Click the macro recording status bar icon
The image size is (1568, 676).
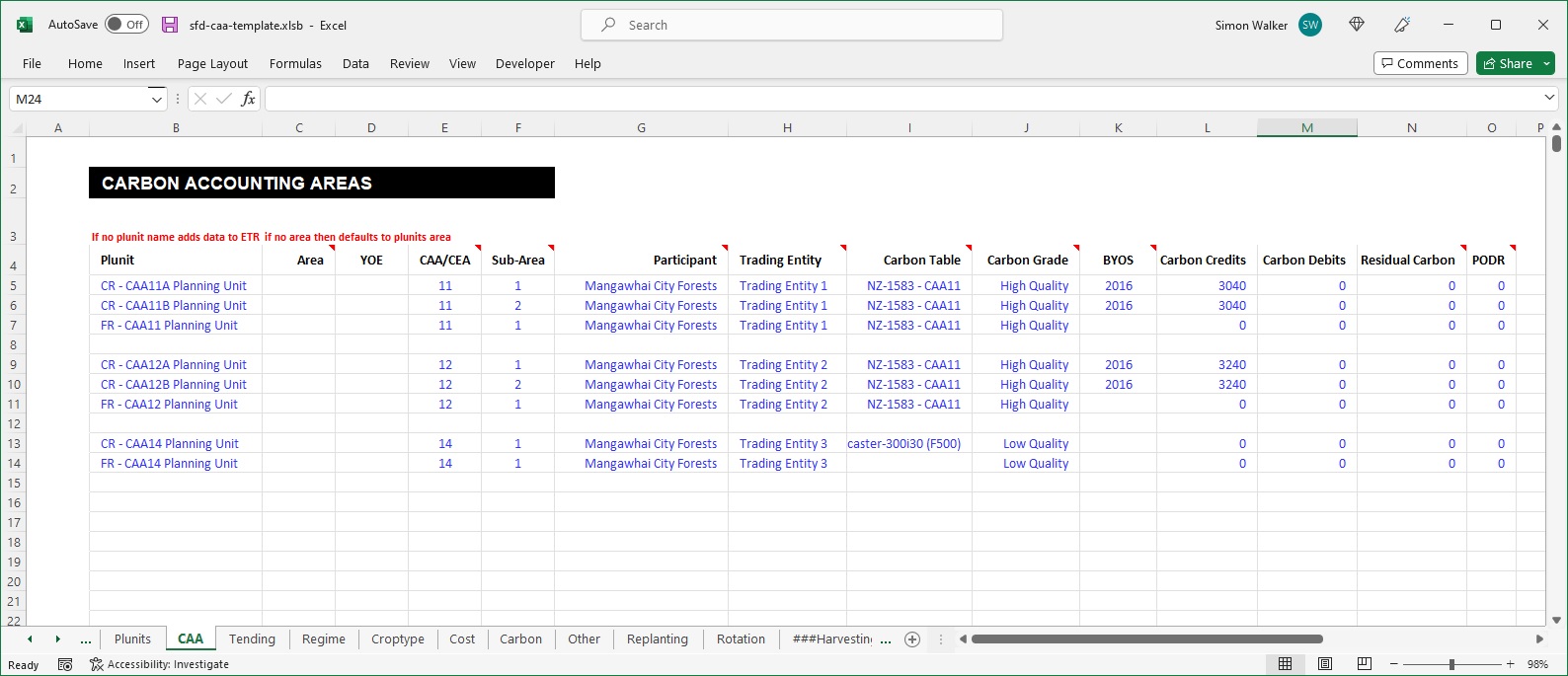click(x=65, y=665)
